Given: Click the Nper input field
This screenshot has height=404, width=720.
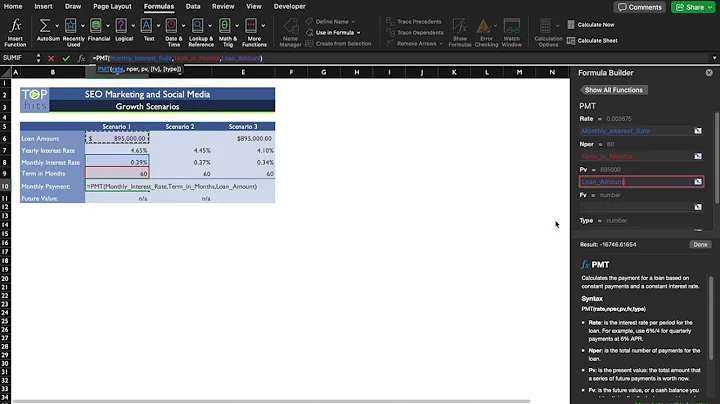Looking at the screenshot, I should click(x=636, y=156).
